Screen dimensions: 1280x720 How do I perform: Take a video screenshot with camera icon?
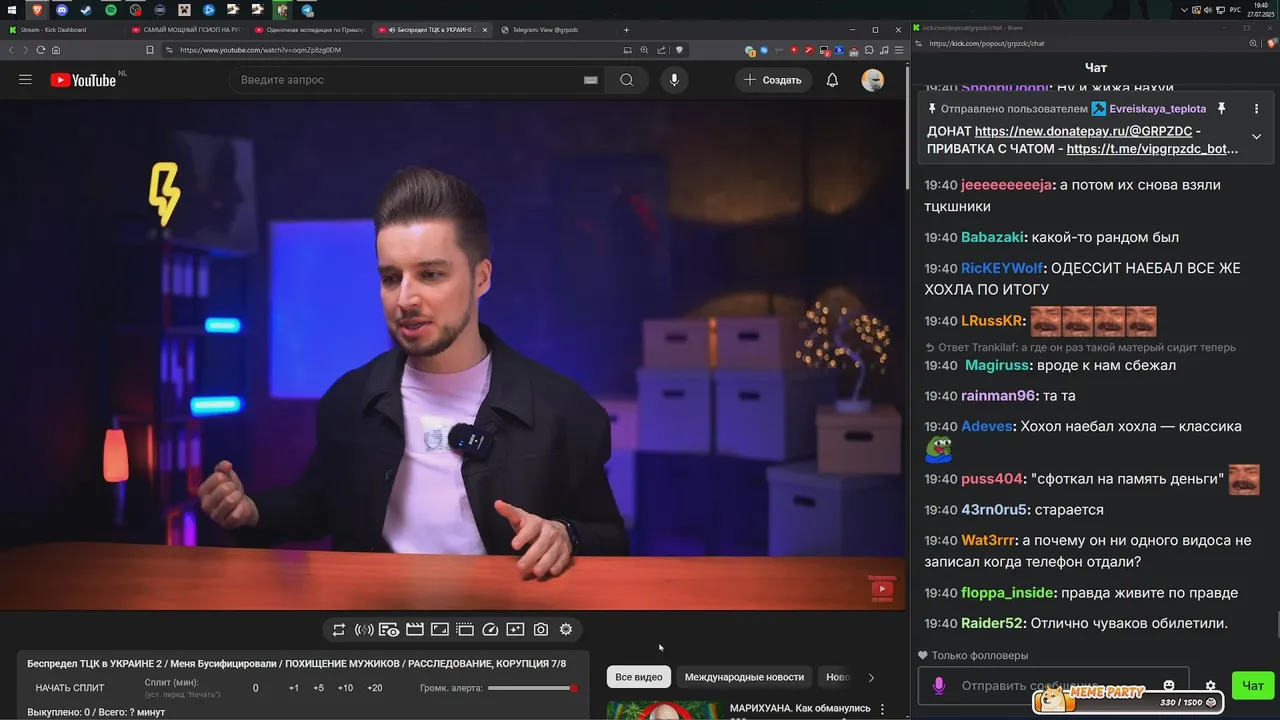click(x=540, y=630)
